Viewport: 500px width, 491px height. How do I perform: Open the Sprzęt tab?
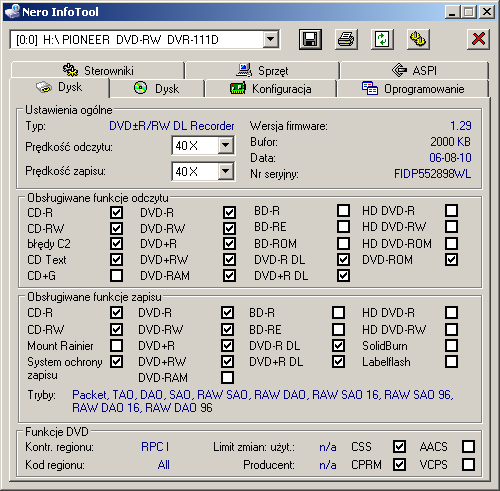click(x=262, y=70)
